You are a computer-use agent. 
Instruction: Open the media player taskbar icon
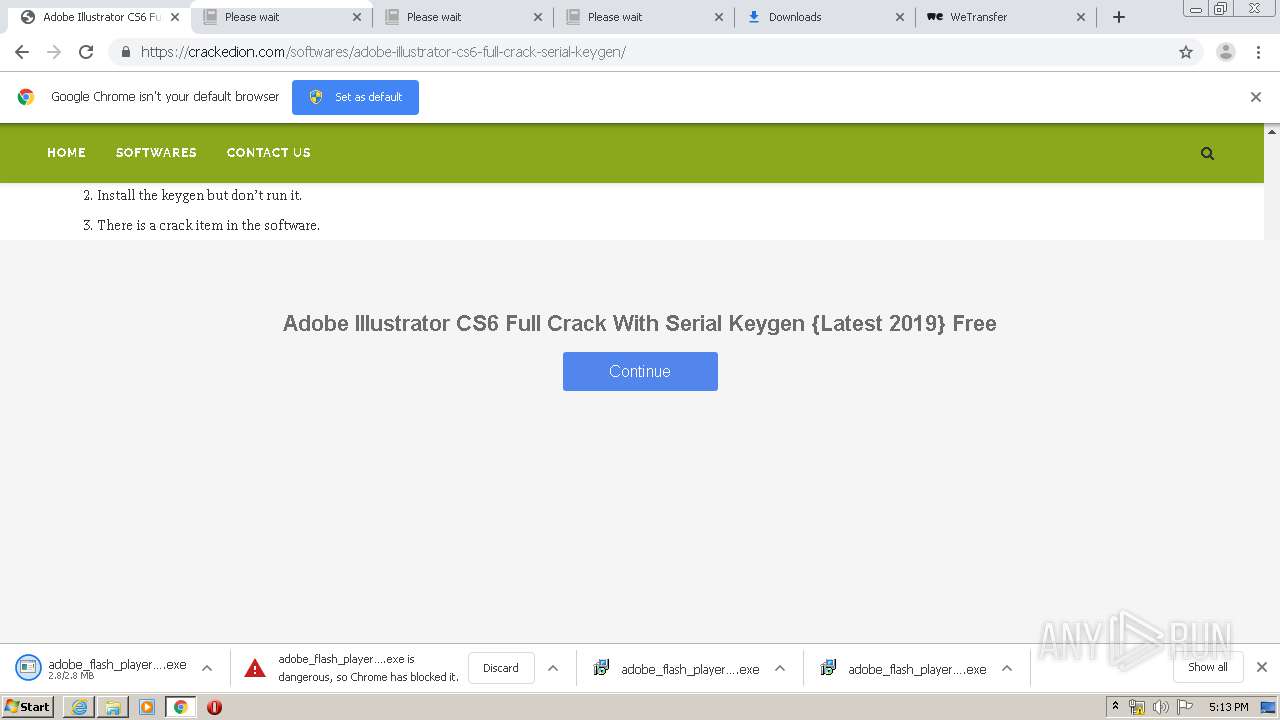click(x=147, y=707)
